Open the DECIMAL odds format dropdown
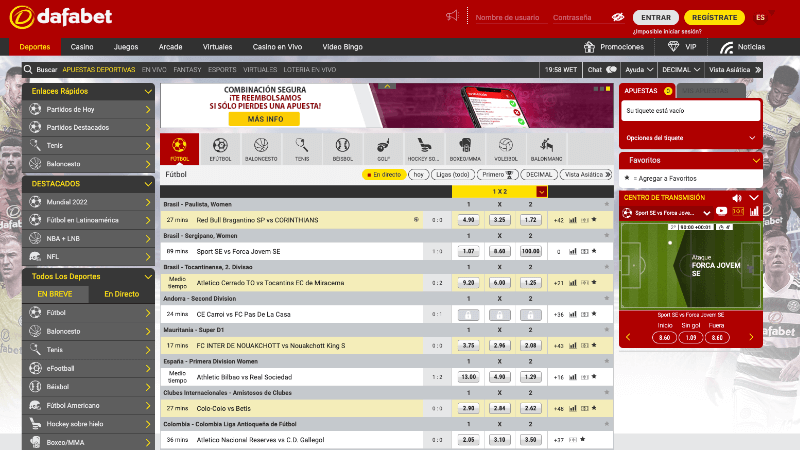This screenshot has width=800, height=450. tap(681, 69)
